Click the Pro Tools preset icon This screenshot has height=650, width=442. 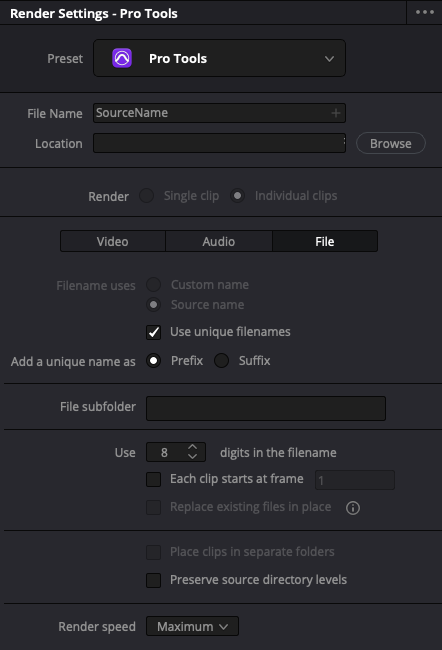122,58
